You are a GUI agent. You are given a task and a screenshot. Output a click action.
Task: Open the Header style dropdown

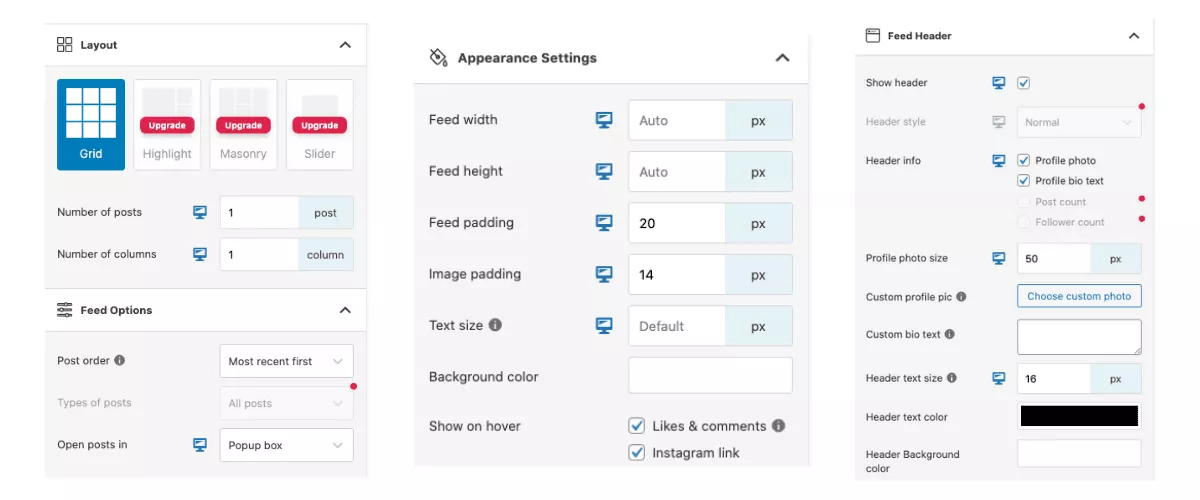[1079, 122]
